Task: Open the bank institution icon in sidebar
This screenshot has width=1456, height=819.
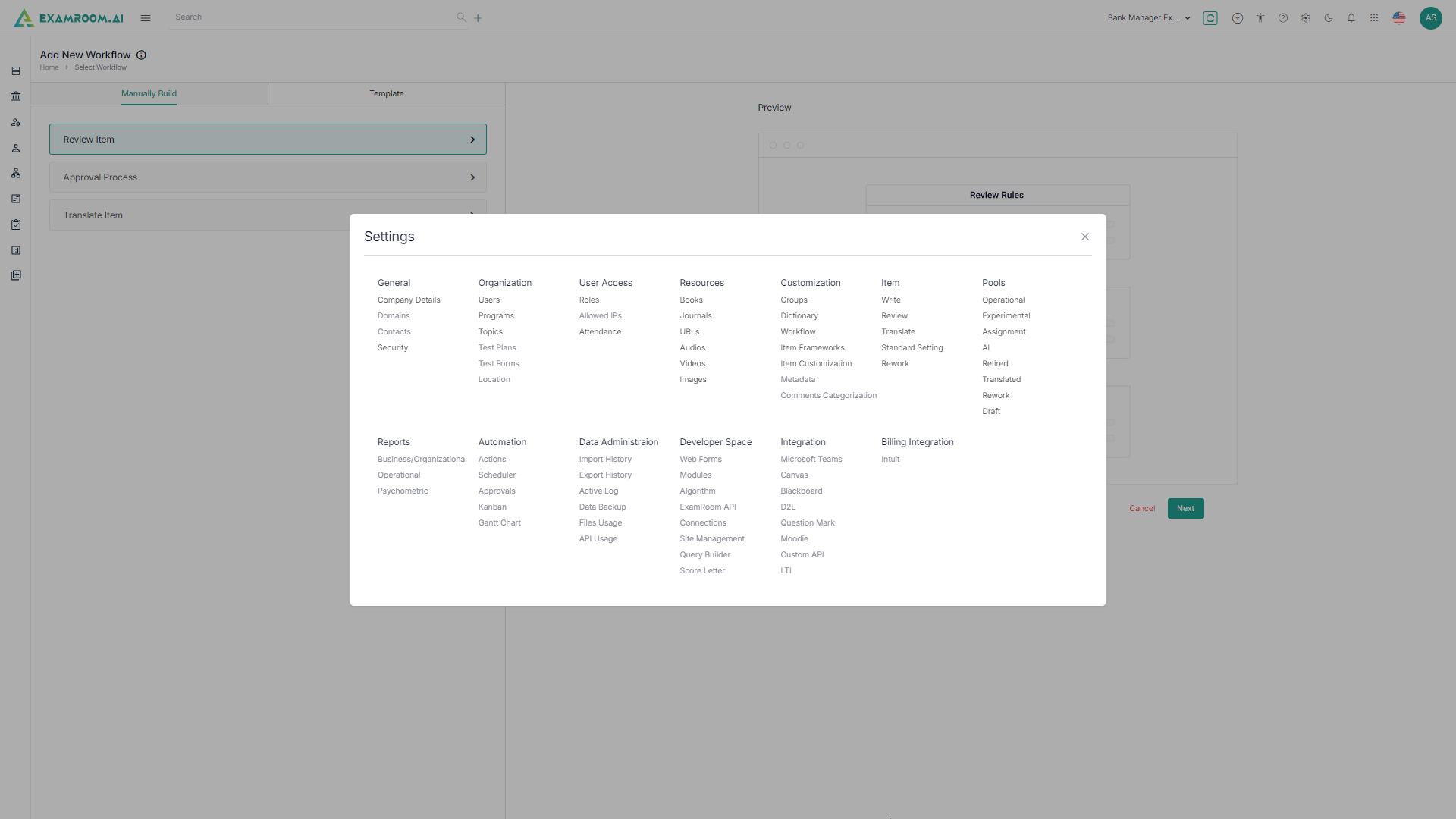Action: click(x=15, y=96)
